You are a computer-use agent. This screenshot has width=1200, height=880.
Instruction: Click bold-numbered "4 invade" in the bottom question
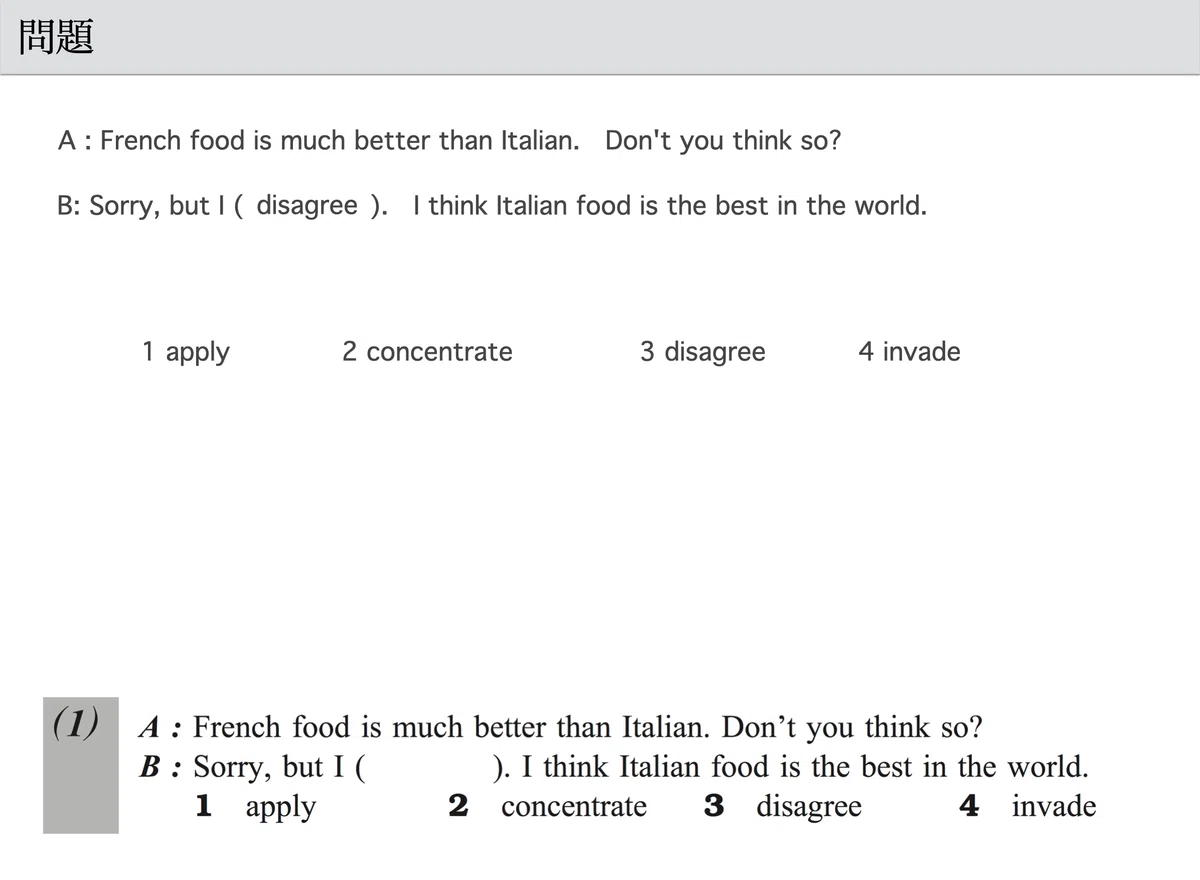point(1027,807)
